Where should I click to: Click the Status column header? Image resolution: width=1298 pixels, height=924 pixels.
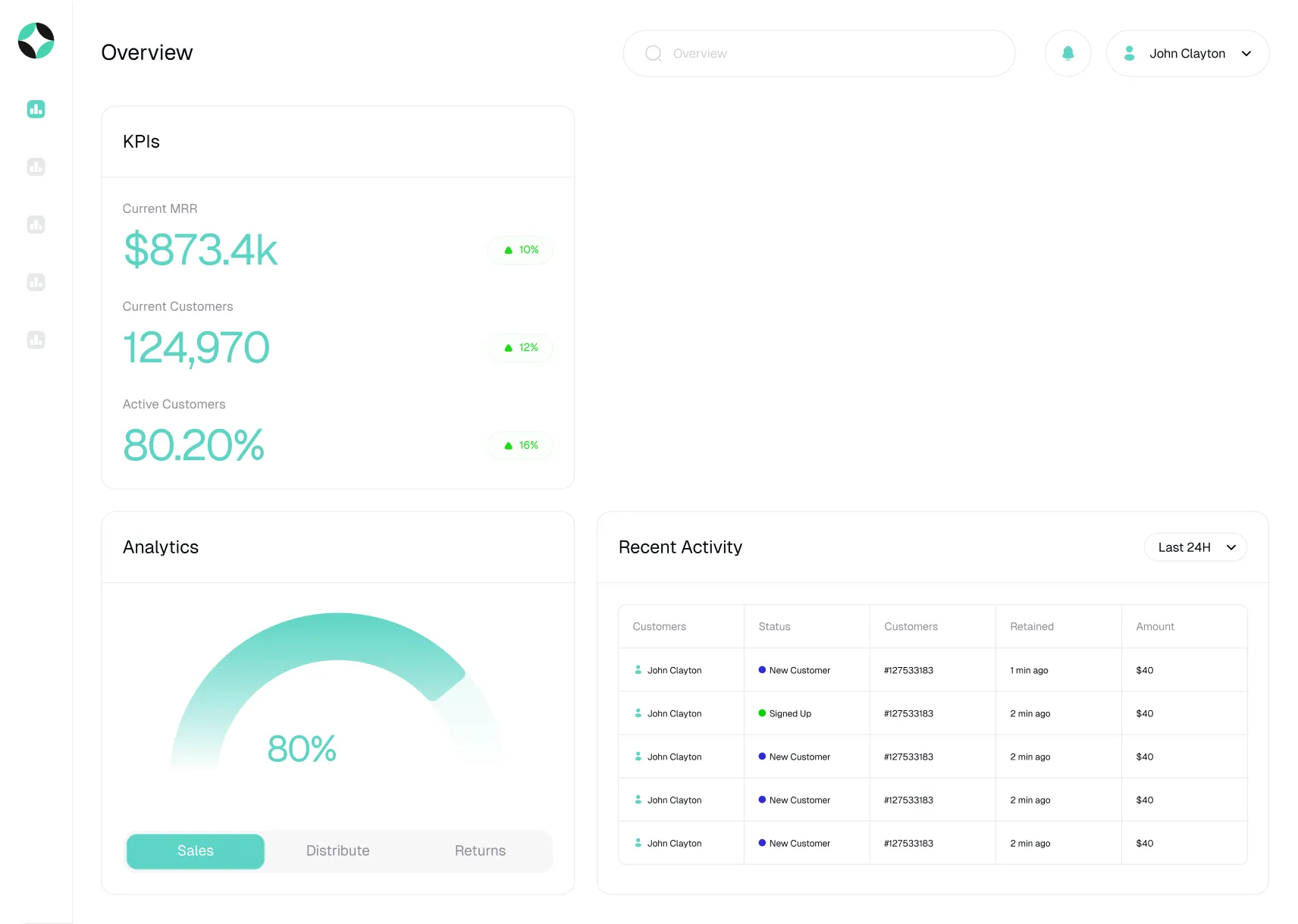click(774, 627)
